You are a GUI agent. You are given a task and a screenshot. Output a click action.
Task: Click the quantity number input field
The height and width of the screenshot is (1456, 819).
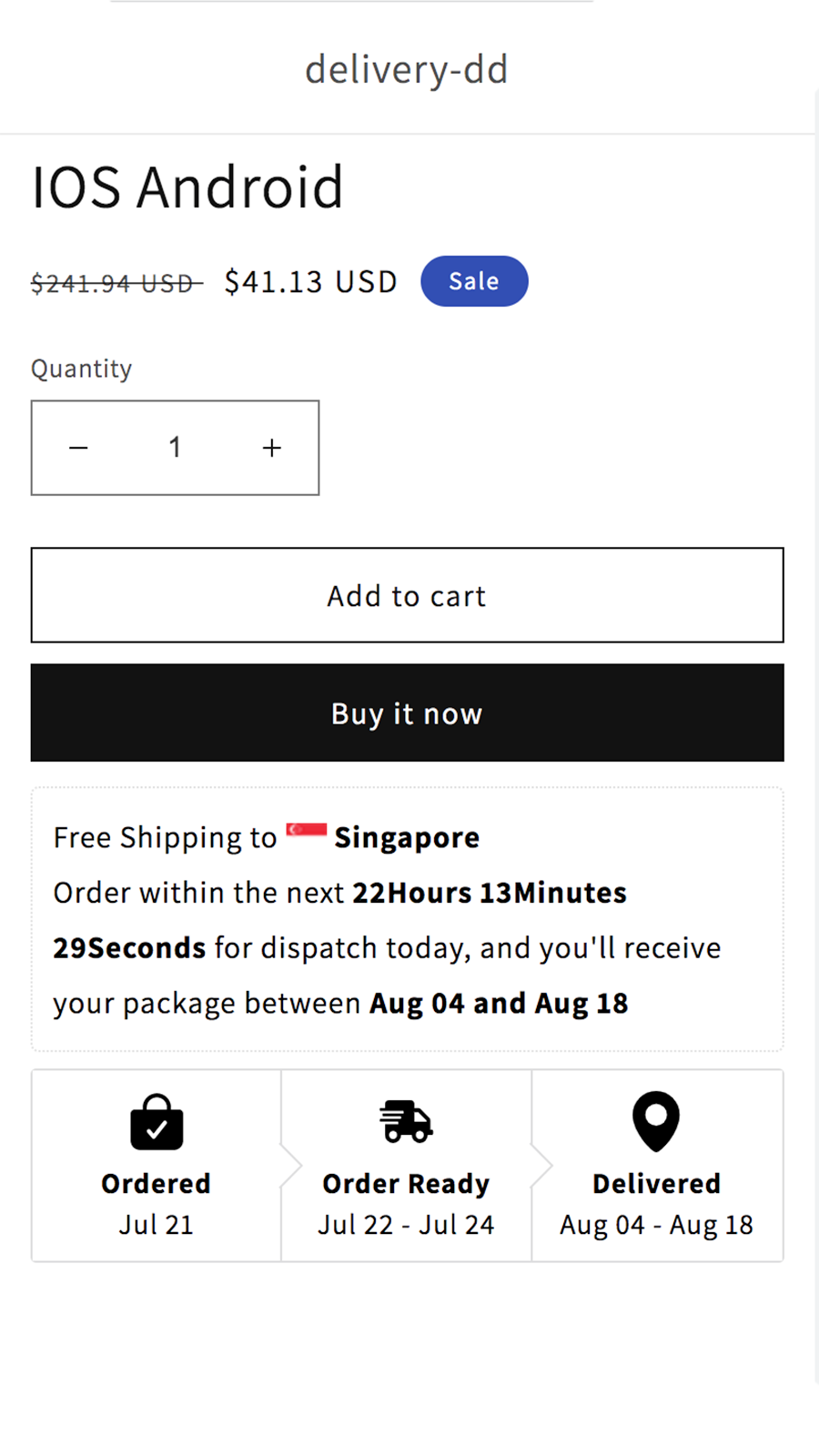[175, 448]
